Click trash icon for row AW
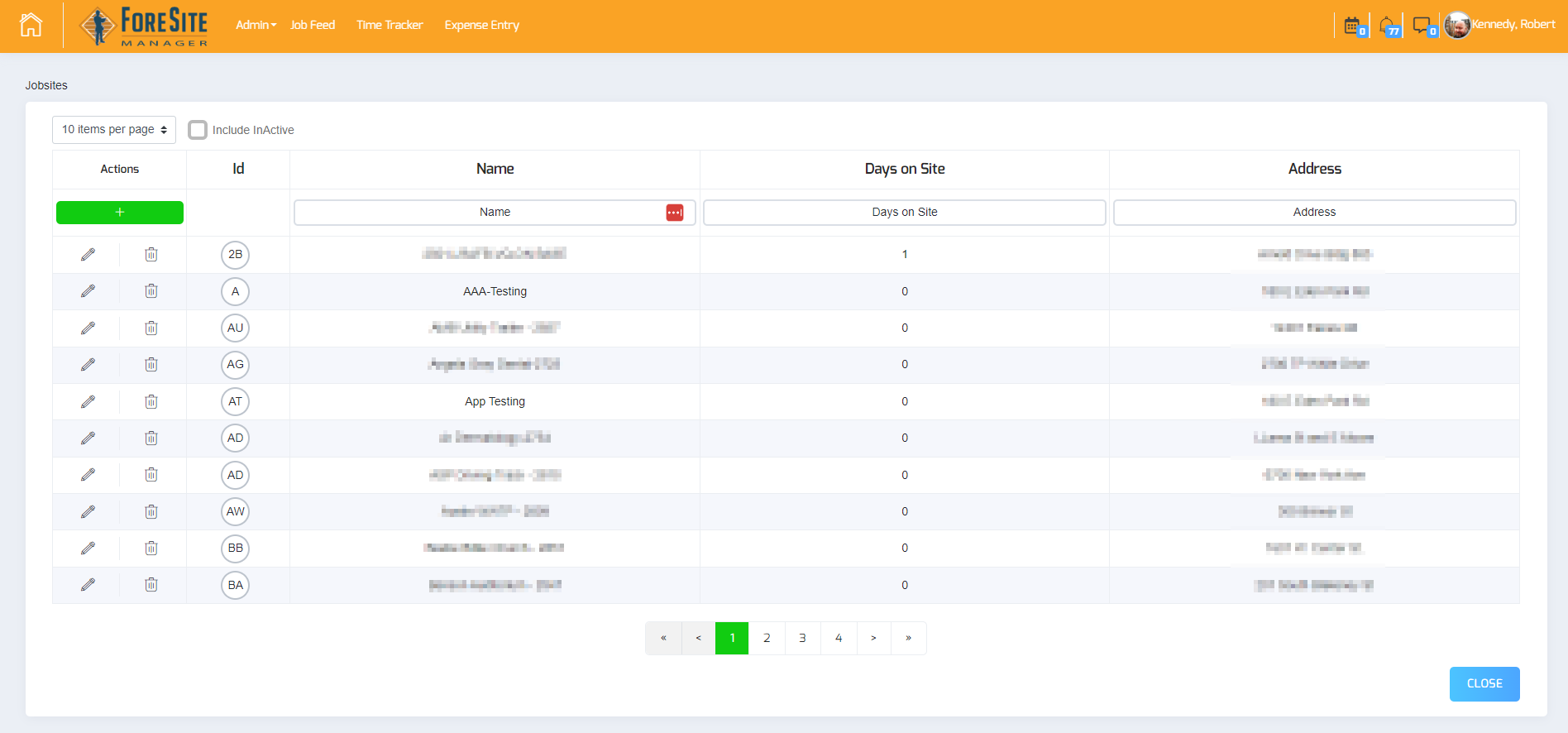Image resolution: width=1568 pixels, height=733 pixels. pos(151,512)
